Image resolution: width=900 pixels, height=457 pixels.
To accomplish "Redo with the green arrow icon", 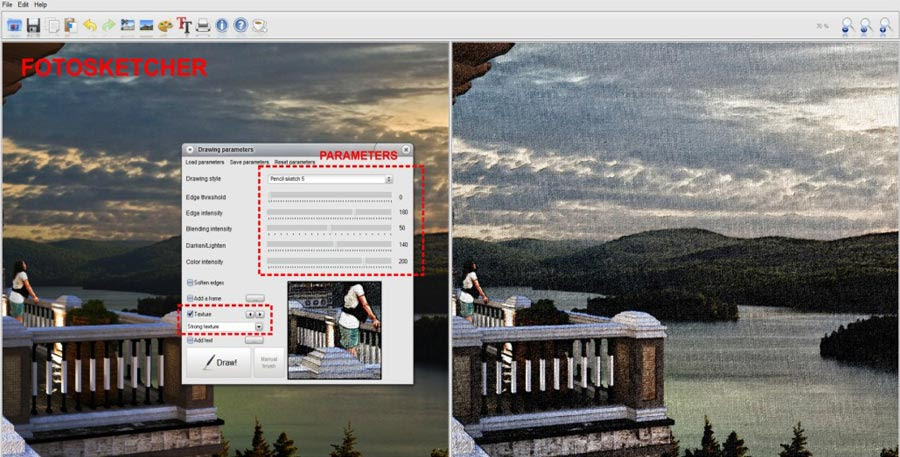I will pyautogui.click(x=108, y=25).
